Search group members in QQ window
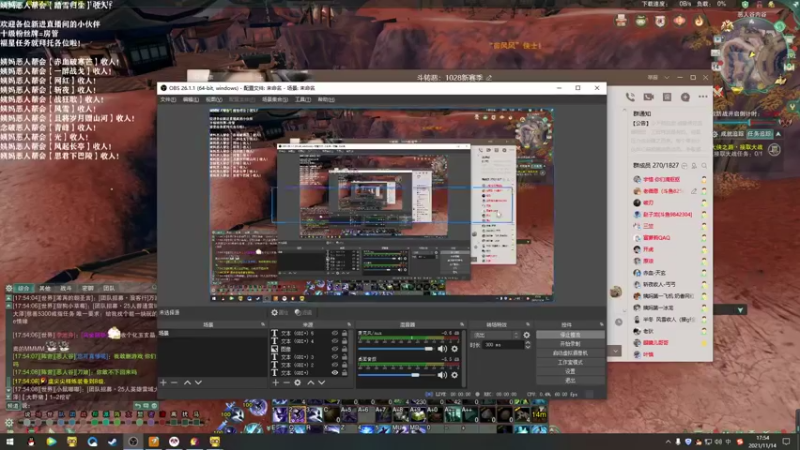Screen dimensions: 800x450 (704, 166)
